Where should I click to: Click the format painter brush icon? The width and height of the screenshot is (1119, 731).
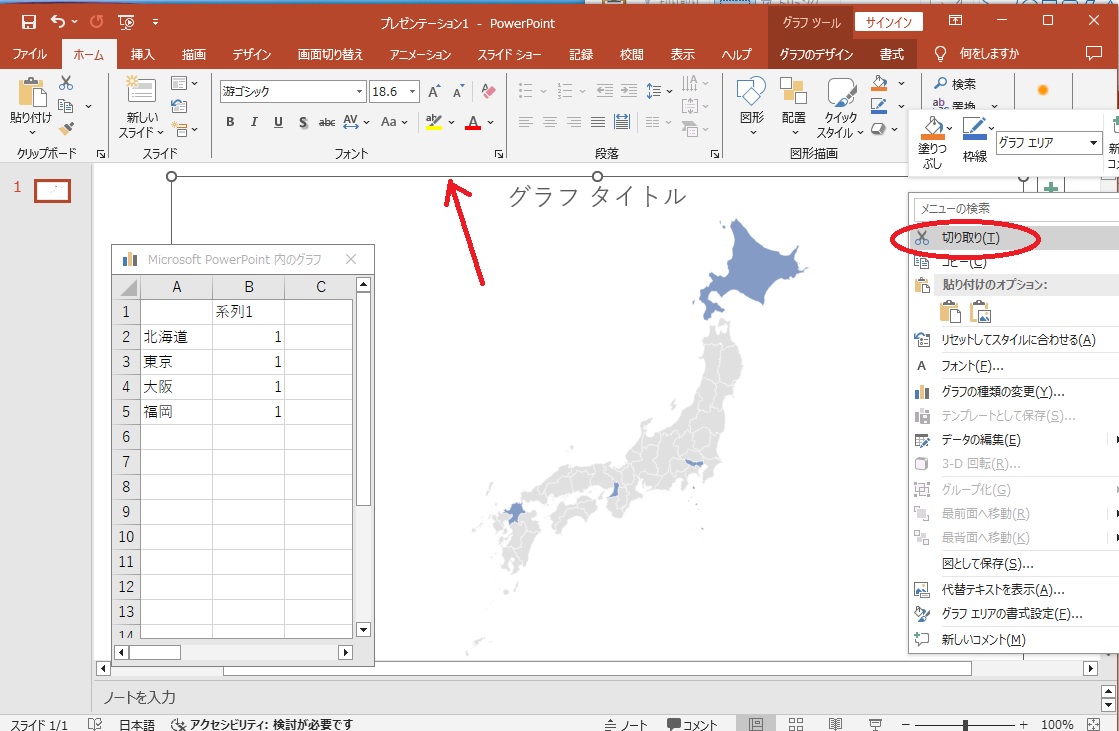pyautogui.click(x=66, y=129)
